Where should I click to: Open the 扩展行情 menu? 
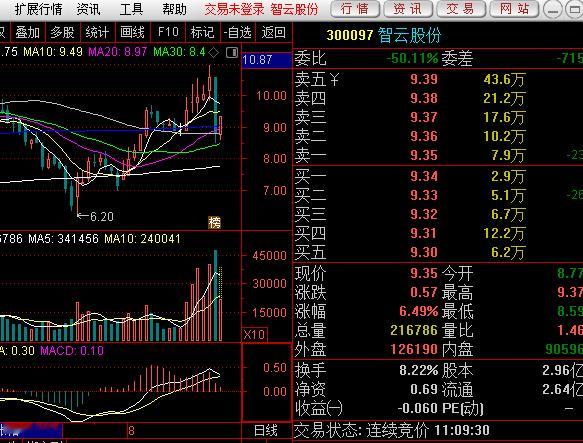click(38, 9)
